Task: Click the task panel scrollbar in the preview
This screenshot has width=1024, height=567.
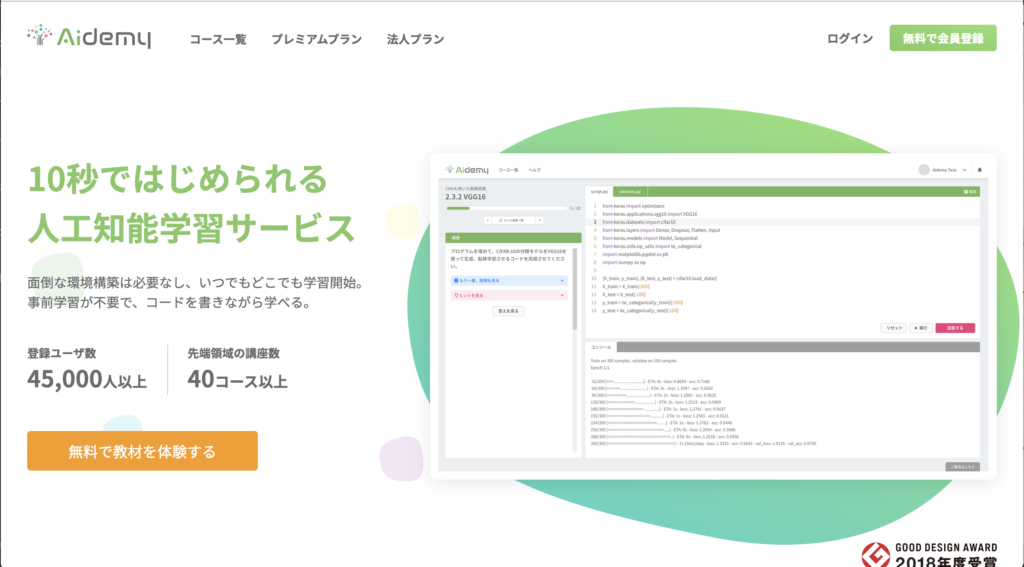Action: coord(575,288)
